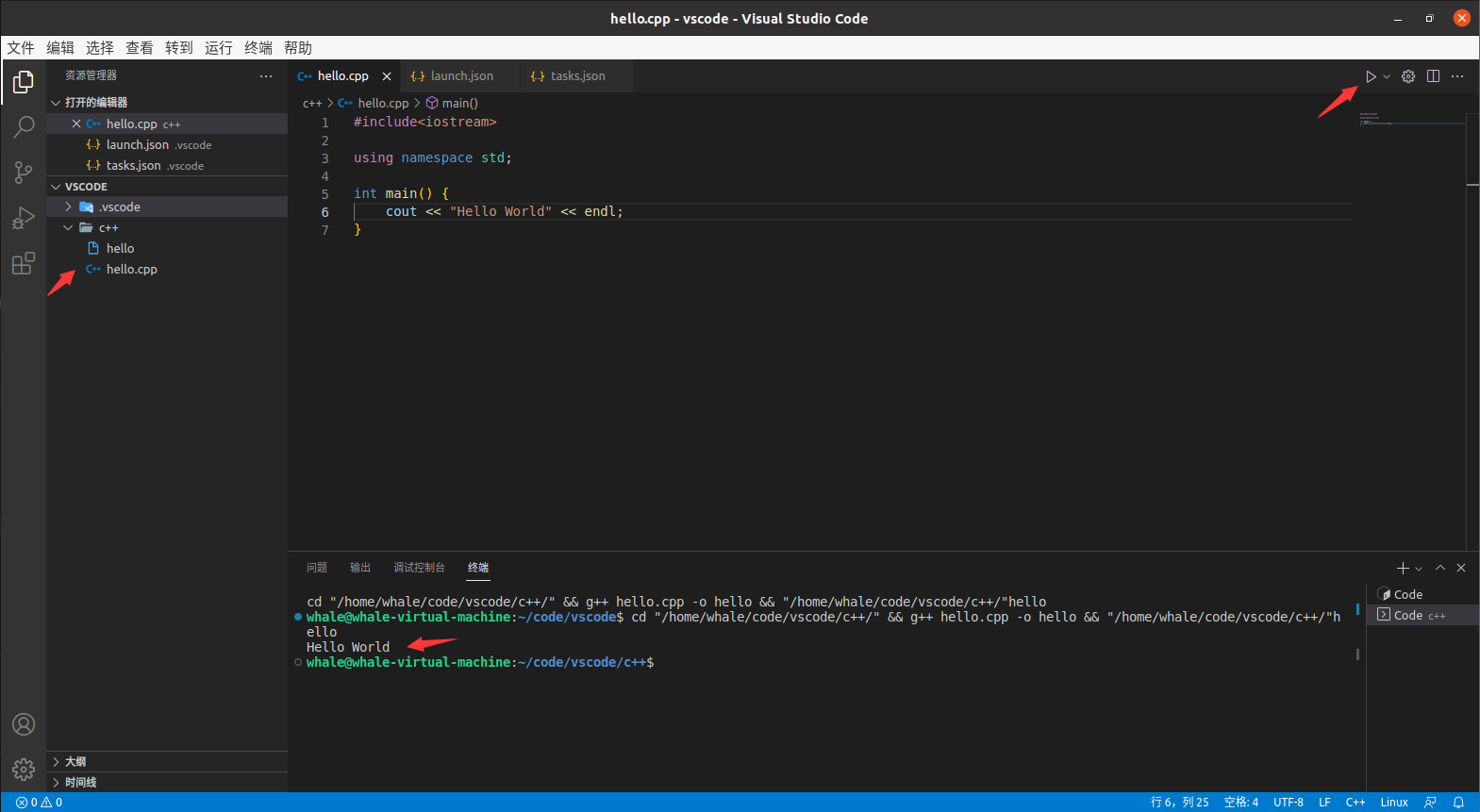Open the Run and Debug view

coord(24,218)
